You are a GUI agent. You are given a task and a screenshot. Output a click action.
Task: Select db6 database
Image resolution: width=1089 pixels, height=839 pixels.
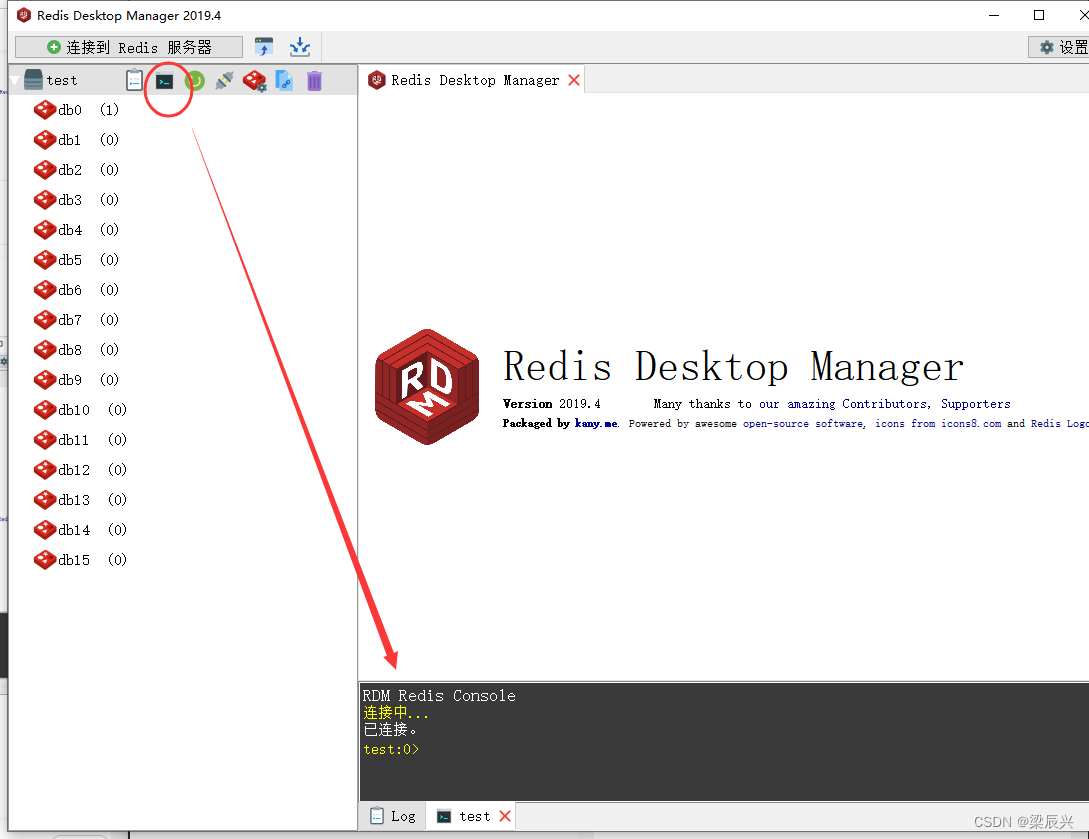click(x=76, y=290)
